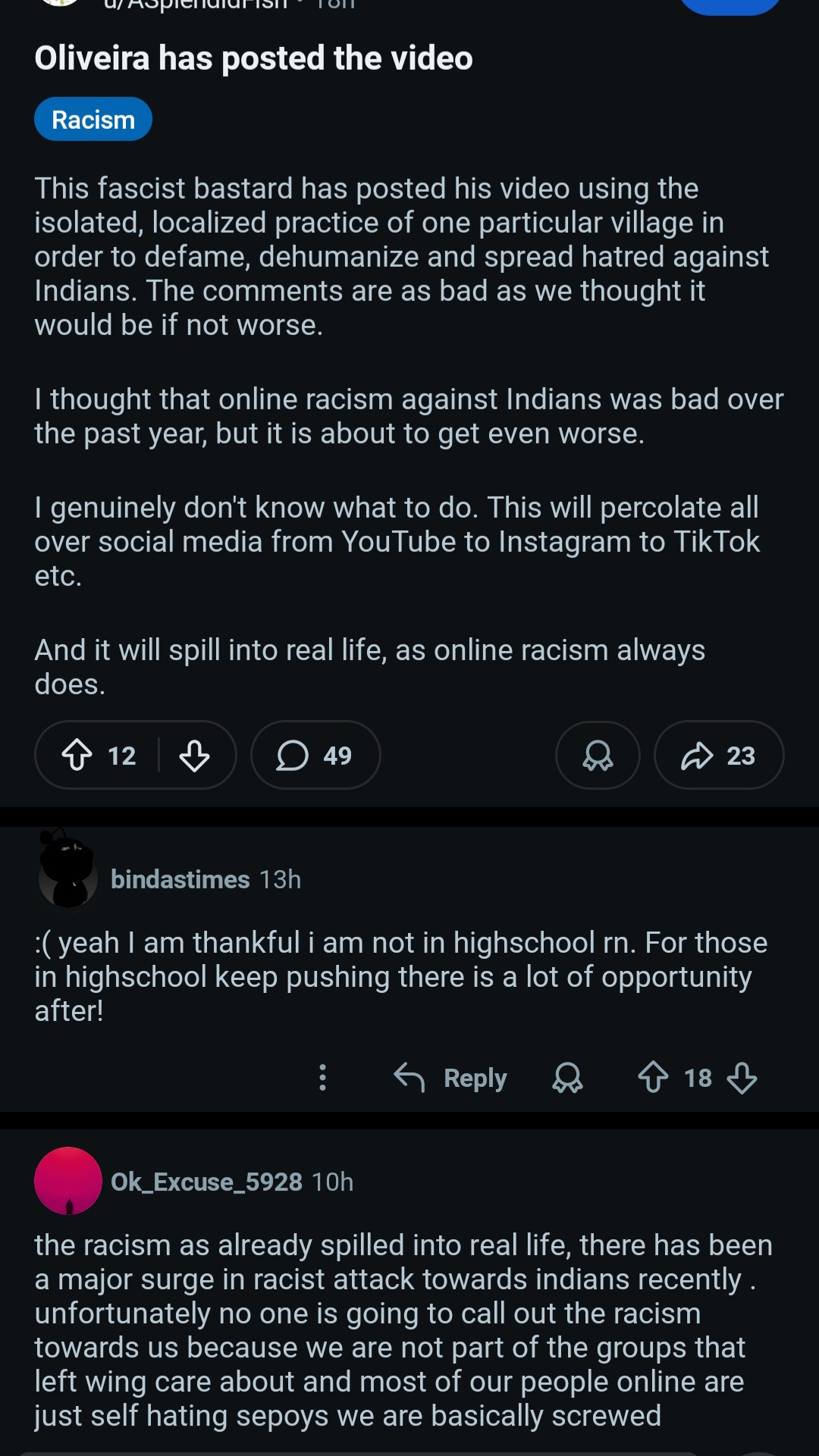This screenshot has height=1456, width=819.
Task: Open the Racism flair filter
Action: coord(93,119)
